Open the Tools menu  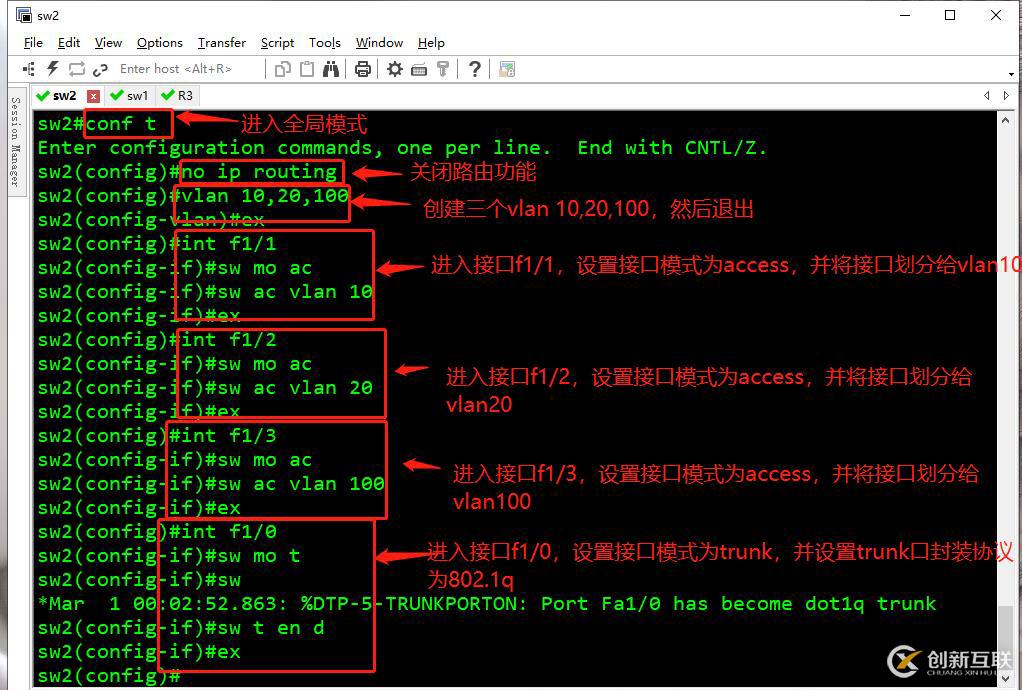[x=325, y=42]
